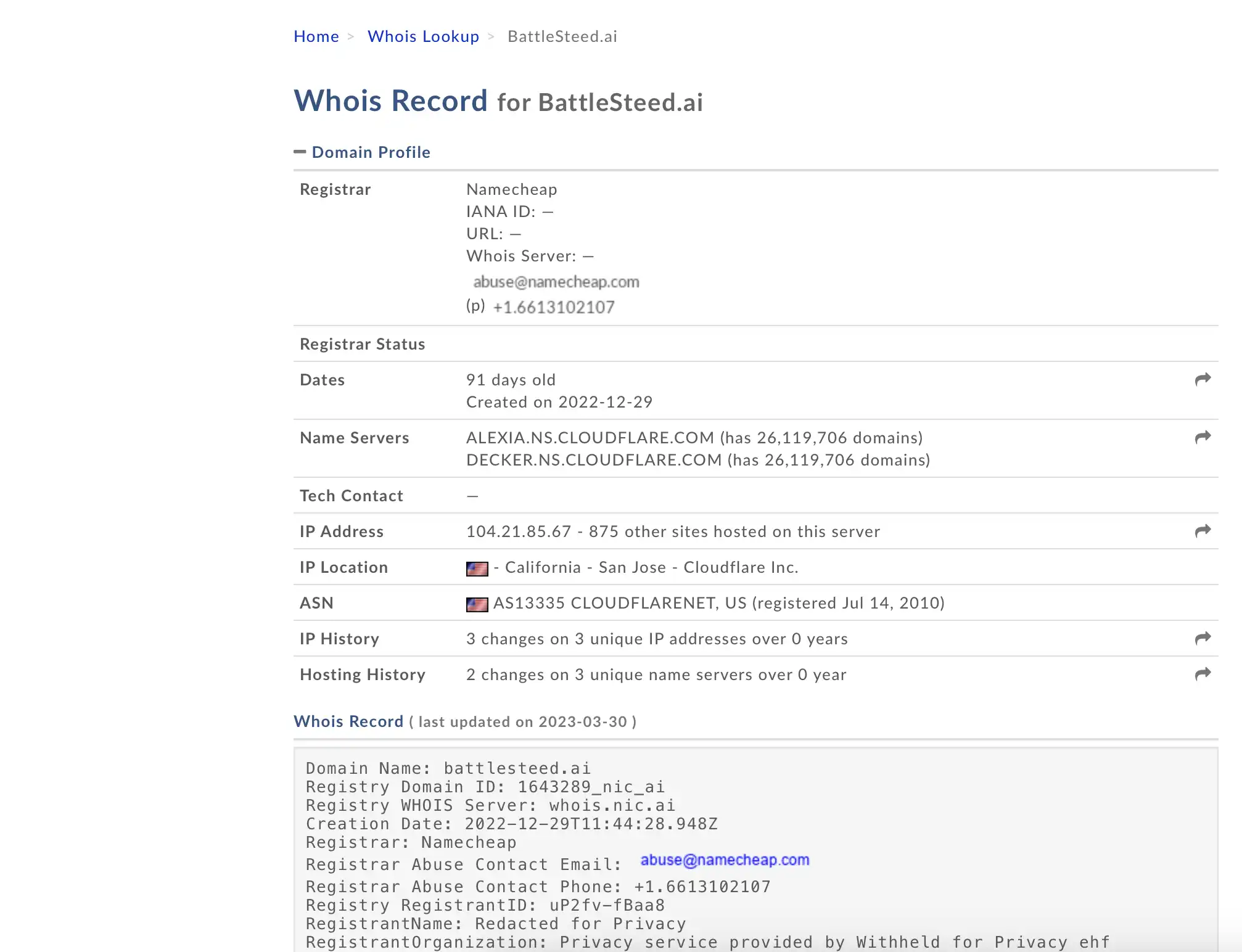Click 'Registry Domain ID: 1643289_nic_ai' line
1242x952 pixels.
click(x=485, y=787)
